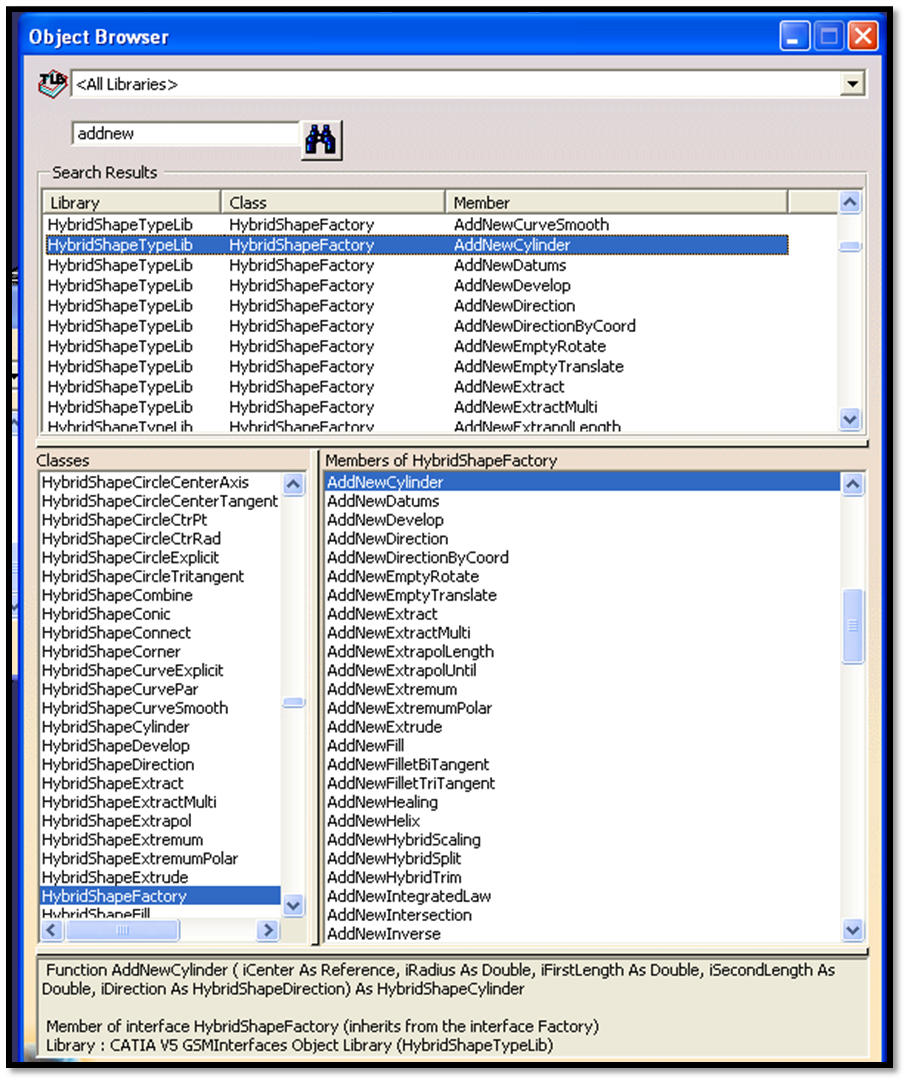Click the TLB type library icon

52,84
